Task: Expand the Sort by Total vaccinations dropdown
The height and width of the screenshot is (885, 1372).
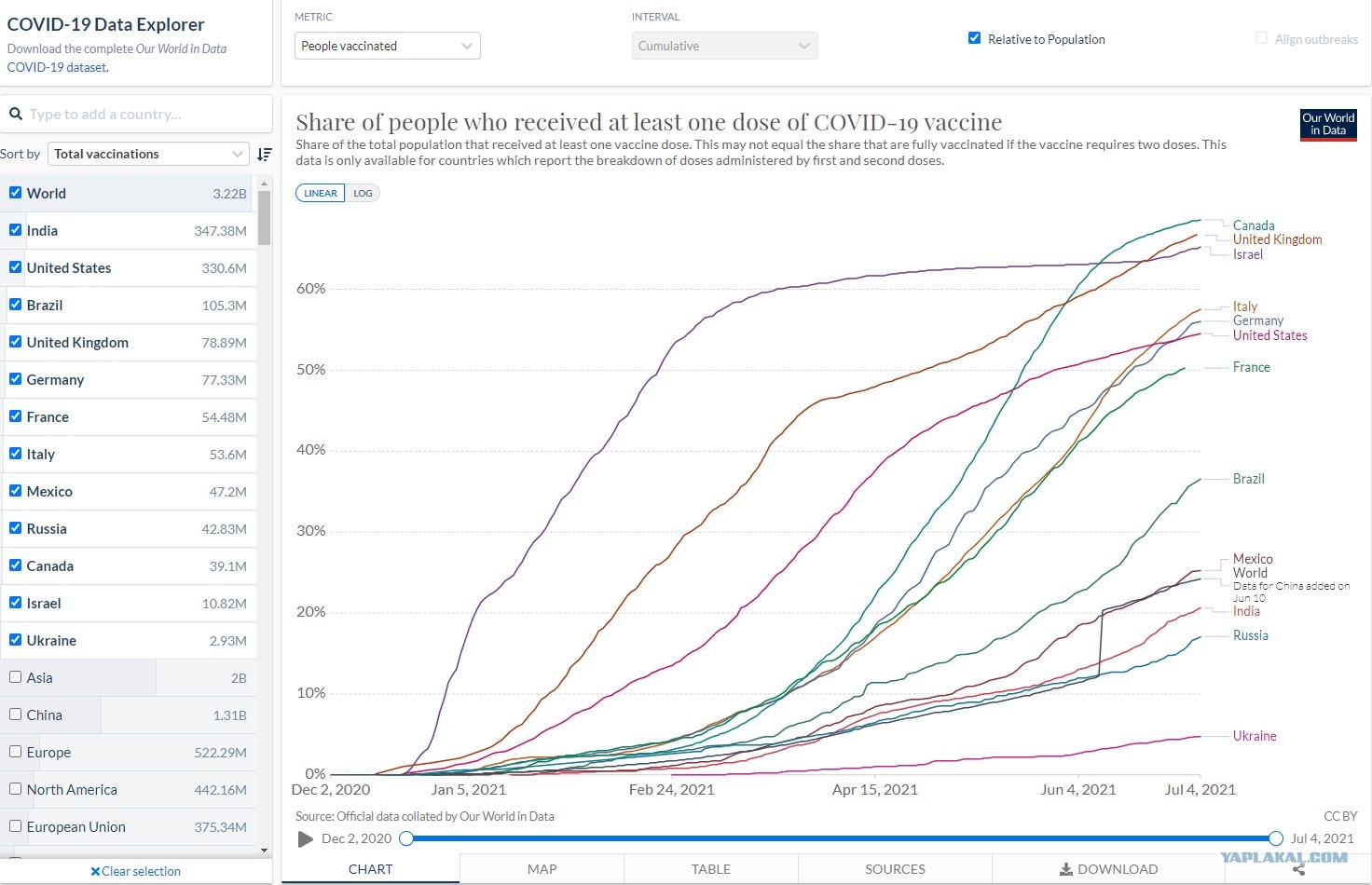Action: pos(148,154)
